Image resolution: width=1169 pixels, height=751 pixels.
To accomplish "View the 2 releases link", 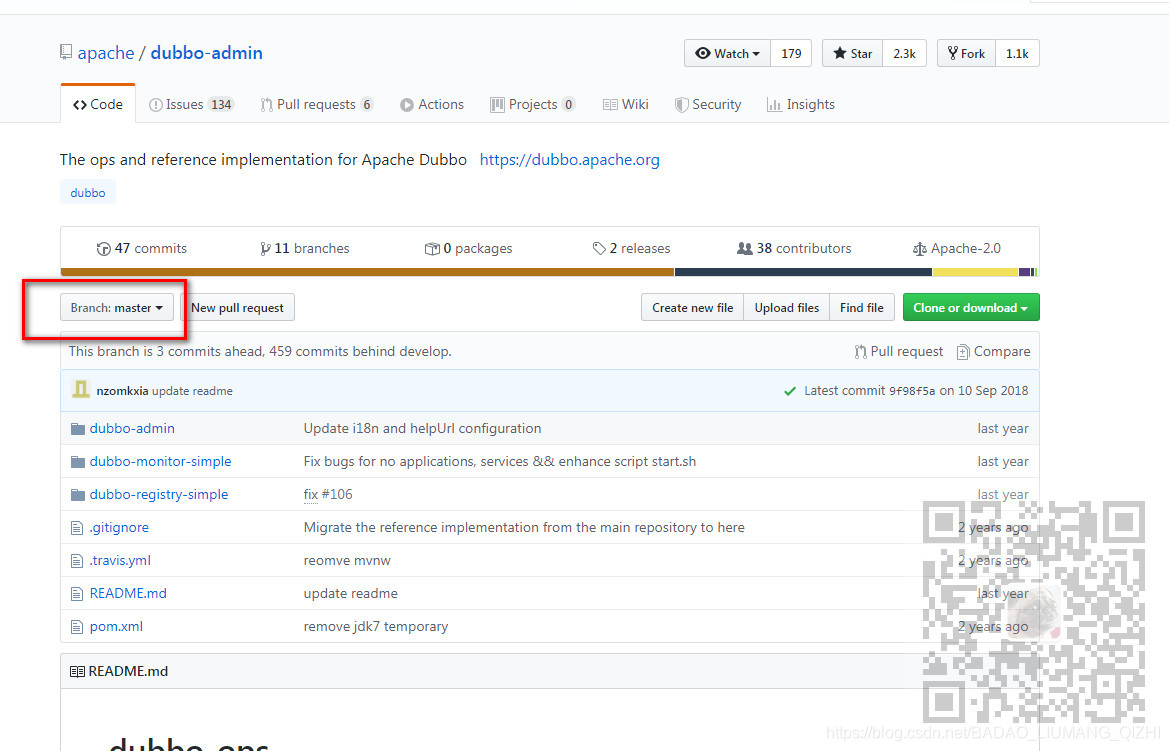I will coord(631,248).
